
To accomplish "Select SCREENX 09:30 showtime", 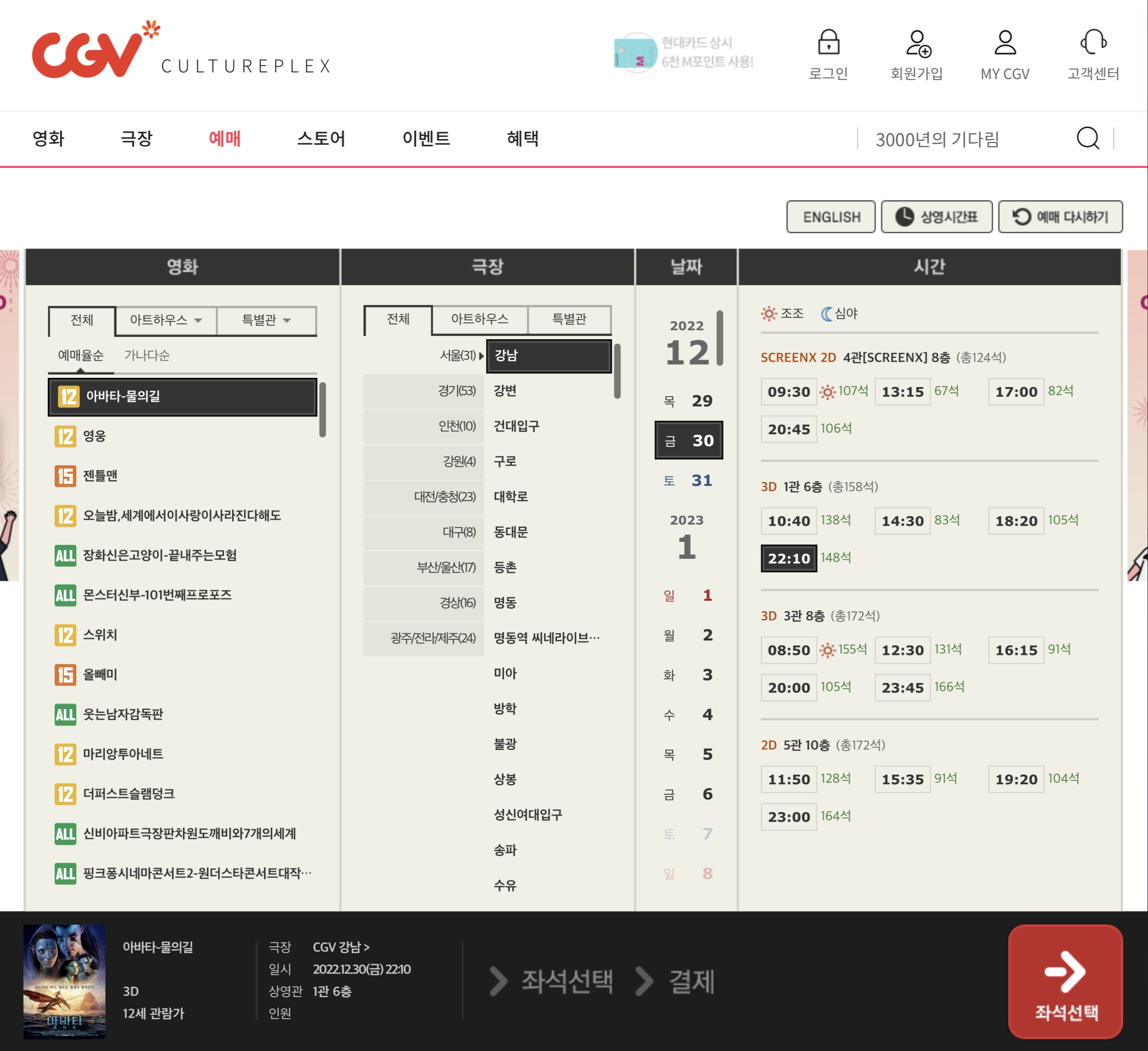I will coord(789,392).
